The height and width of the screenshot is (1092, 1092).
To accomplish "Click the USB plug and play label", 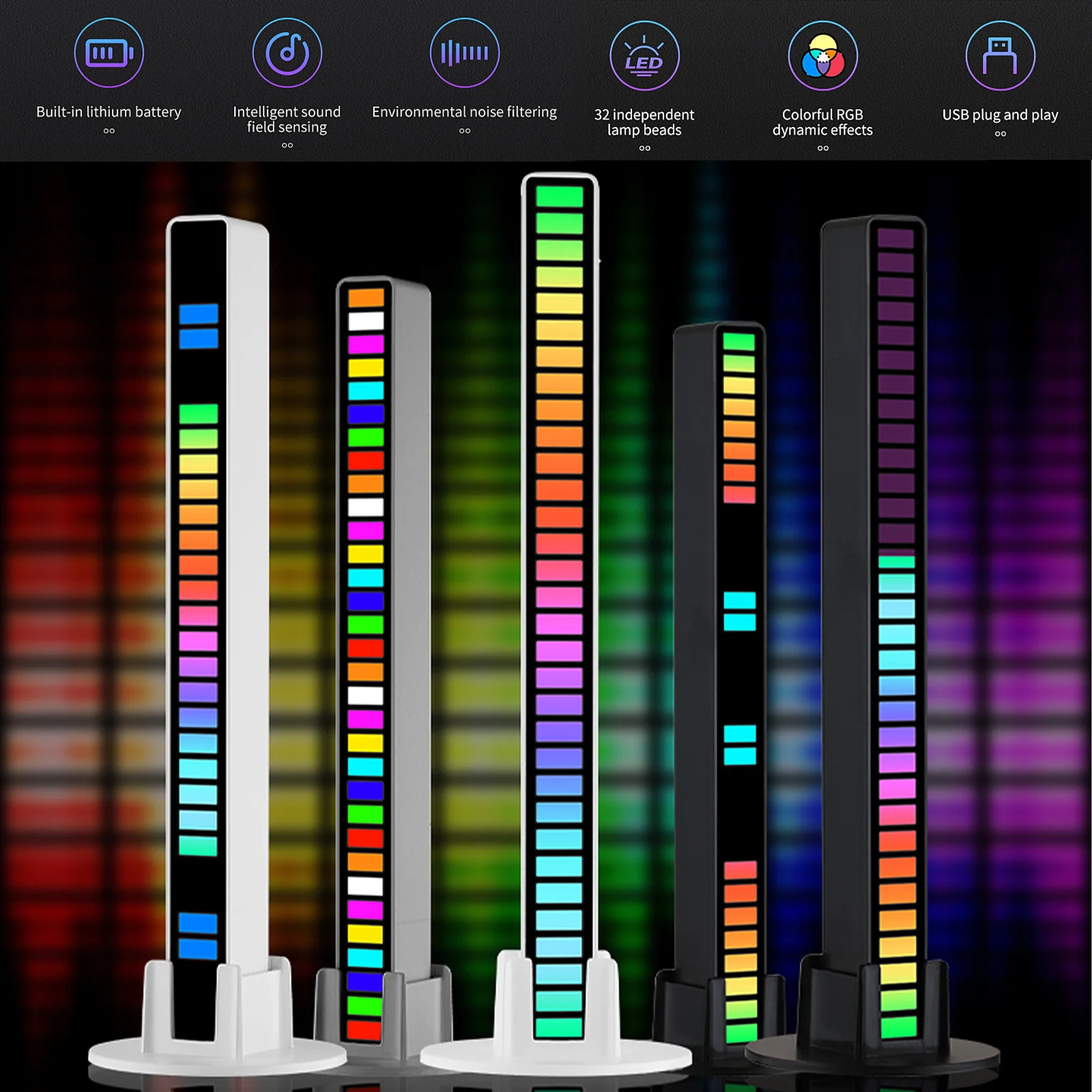I will point(999,115).
